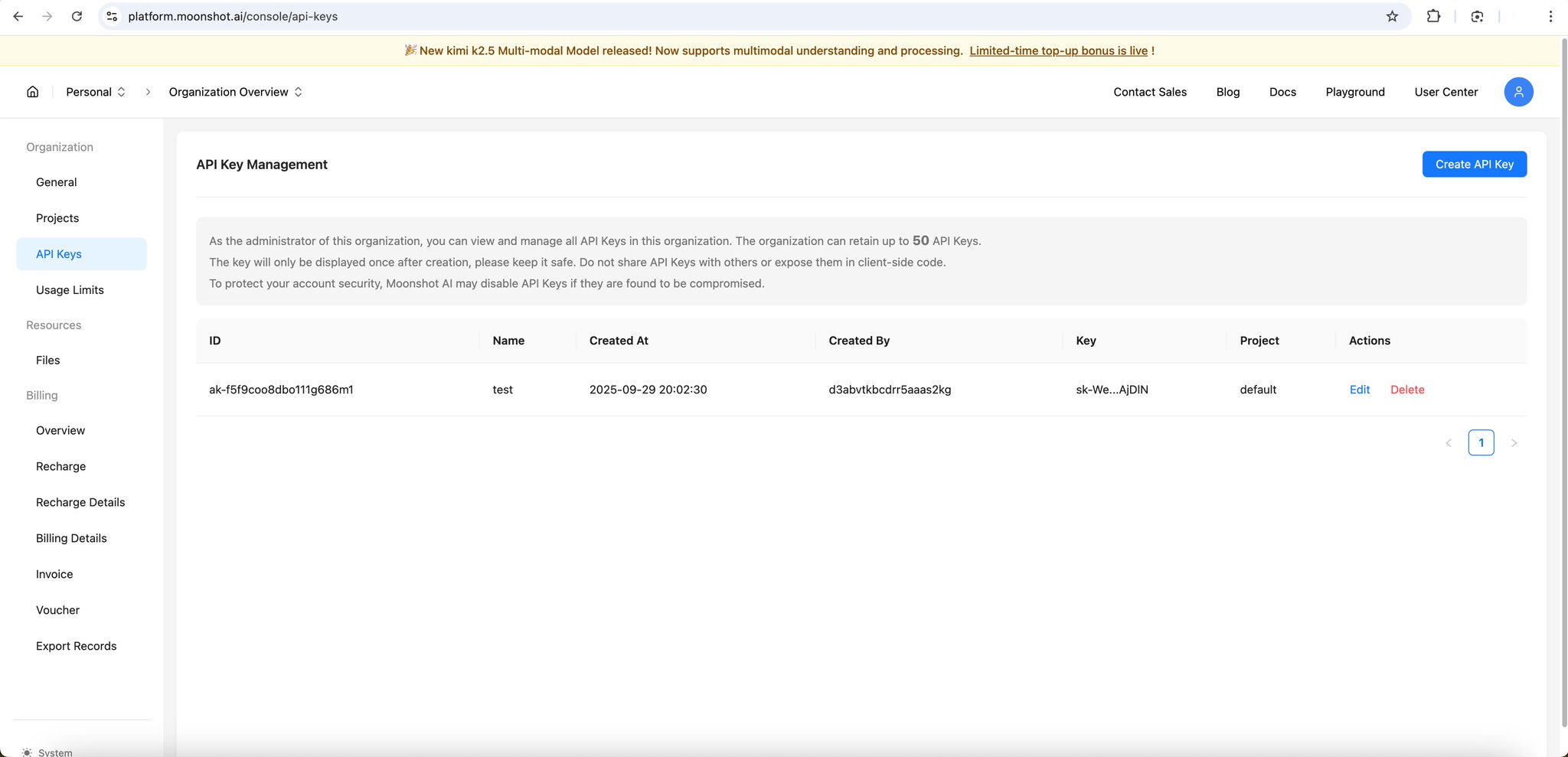1568x757 pixels.
Task: Expand the Organization Overview dropdown
Action: click(x=236, y=92)
